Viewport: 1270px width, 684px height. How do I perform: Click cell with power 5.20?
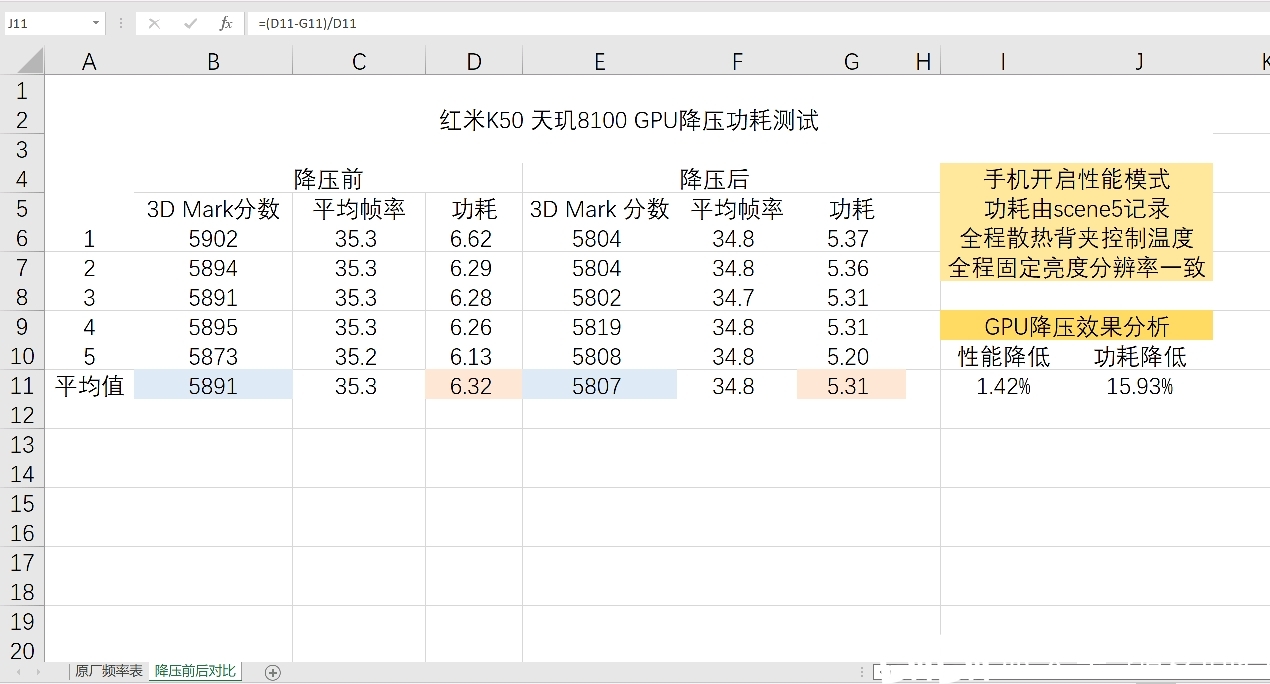[851, 356]
